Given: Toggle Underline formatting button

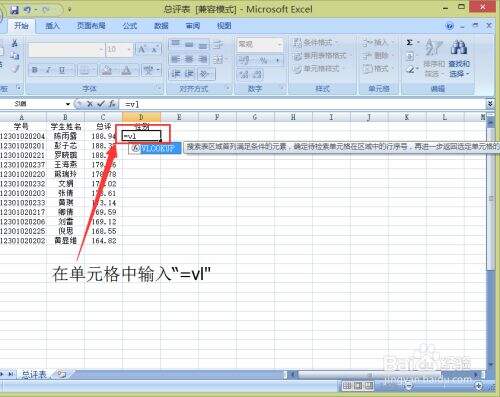Looking at the screenshot, I should click(x=62, y=70).
